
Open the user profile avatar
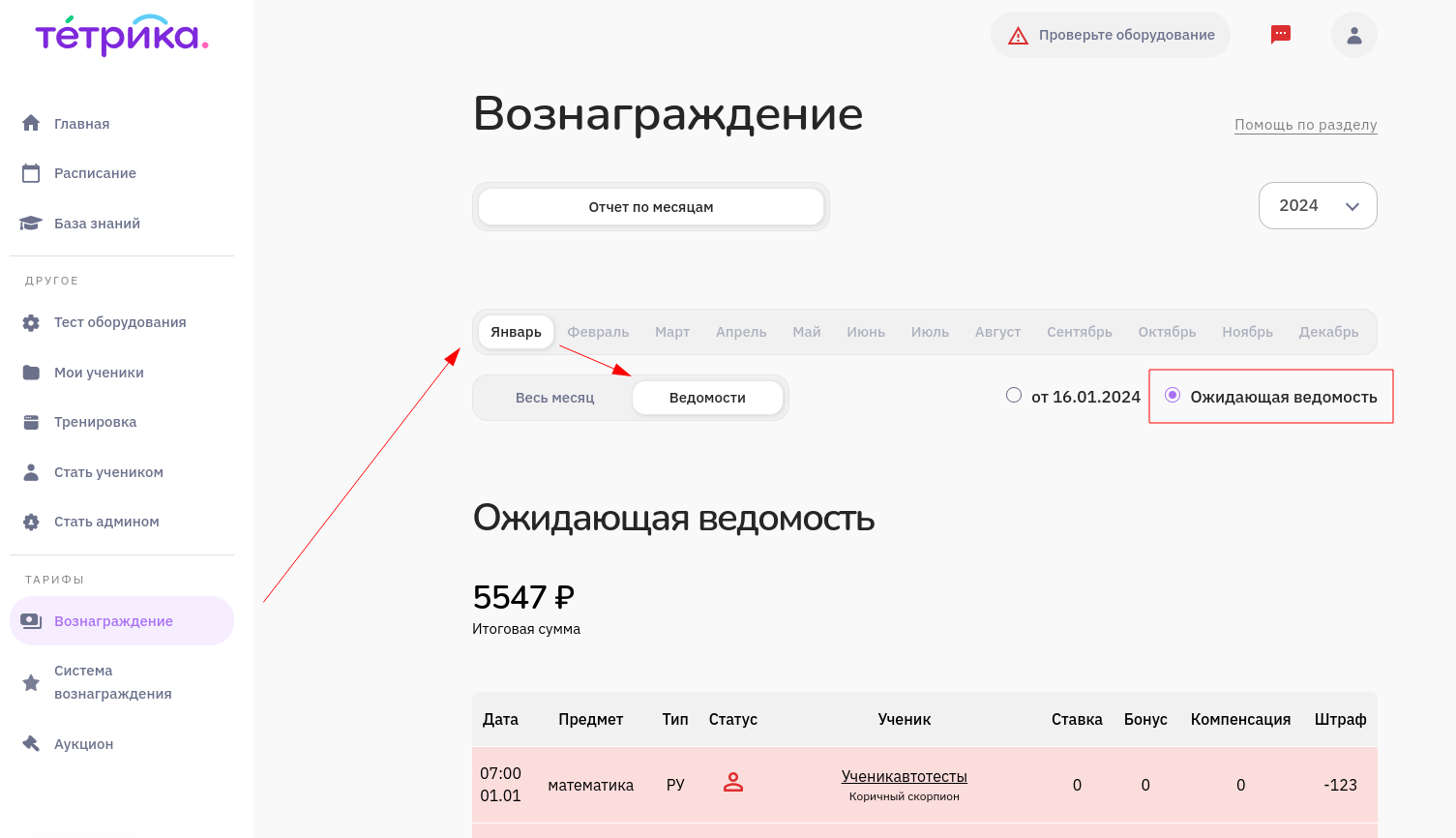[1354, 35]
